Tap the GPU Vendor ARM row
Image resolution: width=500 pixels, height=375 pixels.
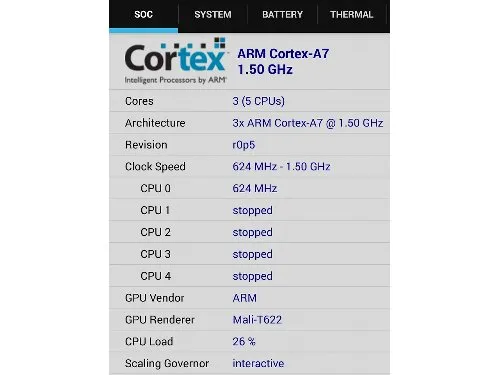[x=249, y=298]
